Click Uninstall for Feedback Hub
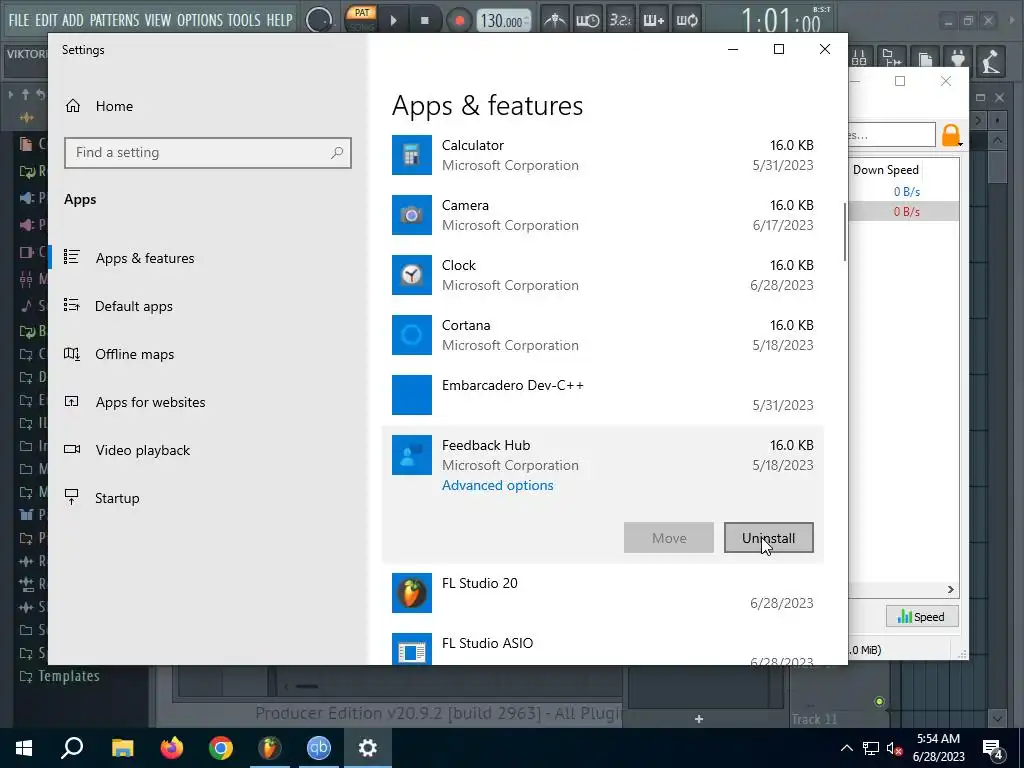This screenshot has height=768, width=1024. click(x=769, y=537)
